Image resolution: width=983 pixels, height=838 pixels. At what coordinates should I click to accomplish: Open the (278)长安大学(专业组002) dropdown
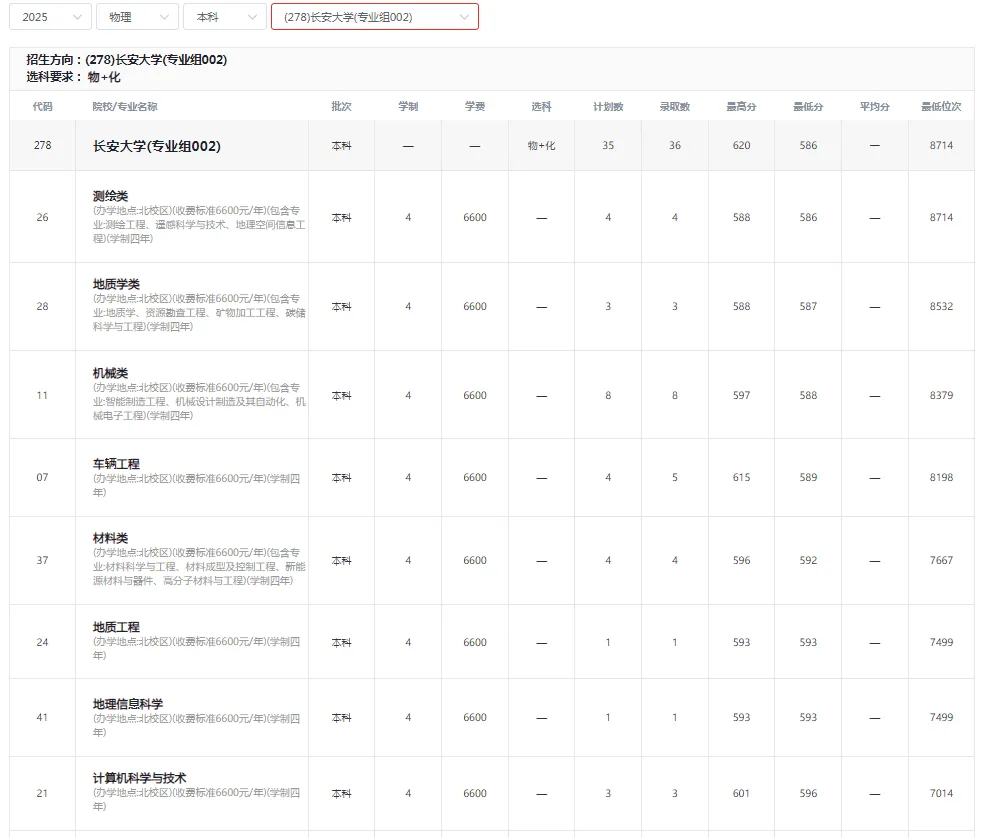375,17
